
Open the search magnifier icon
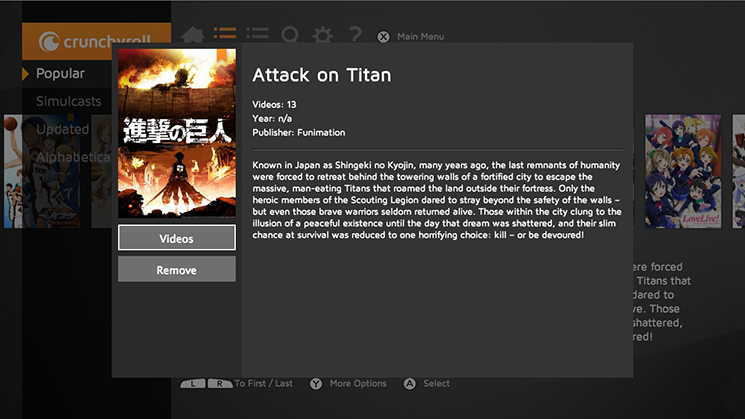(290, 36)
